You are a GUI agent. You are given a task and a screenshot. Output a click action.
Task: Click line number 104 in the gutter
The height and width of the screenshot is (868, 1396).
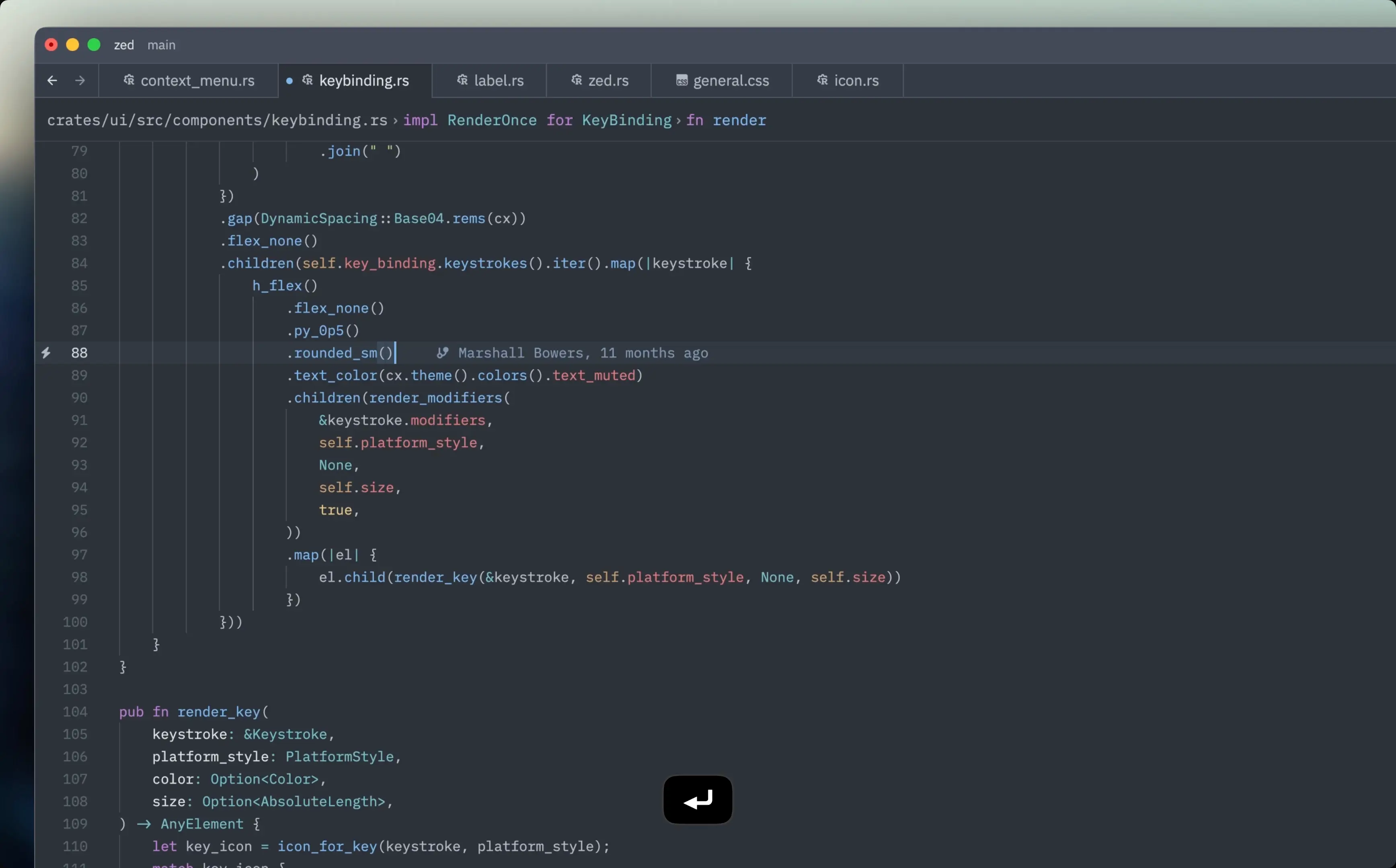click(x=75, y=711)
